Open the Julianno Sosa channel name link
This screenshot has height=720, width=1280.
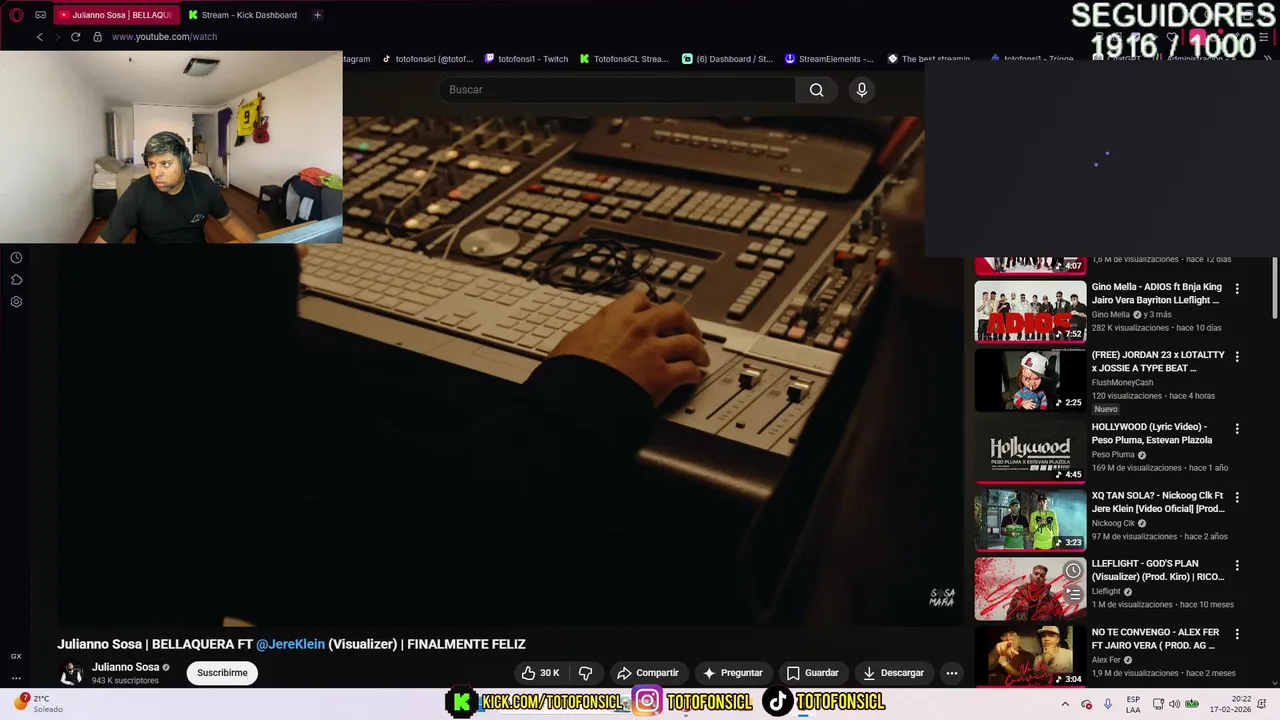(126, 667)
